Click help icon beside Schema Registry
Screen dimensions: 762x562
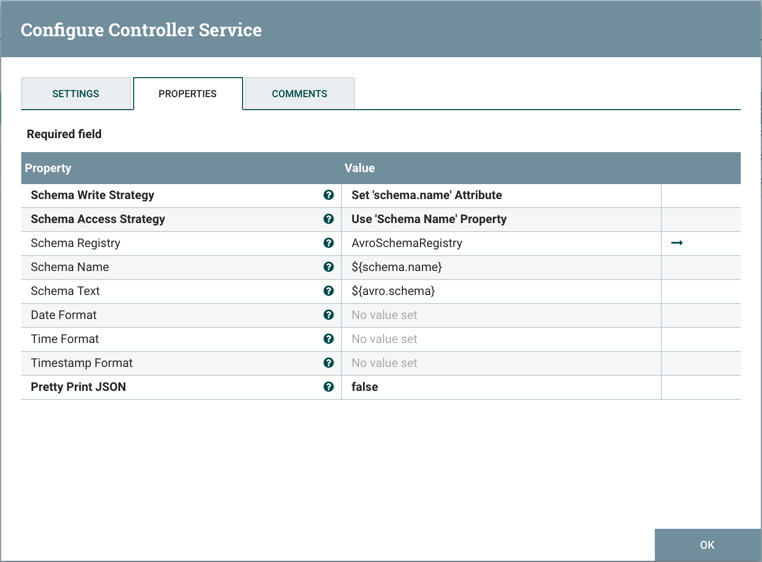[x=328, y=243]
